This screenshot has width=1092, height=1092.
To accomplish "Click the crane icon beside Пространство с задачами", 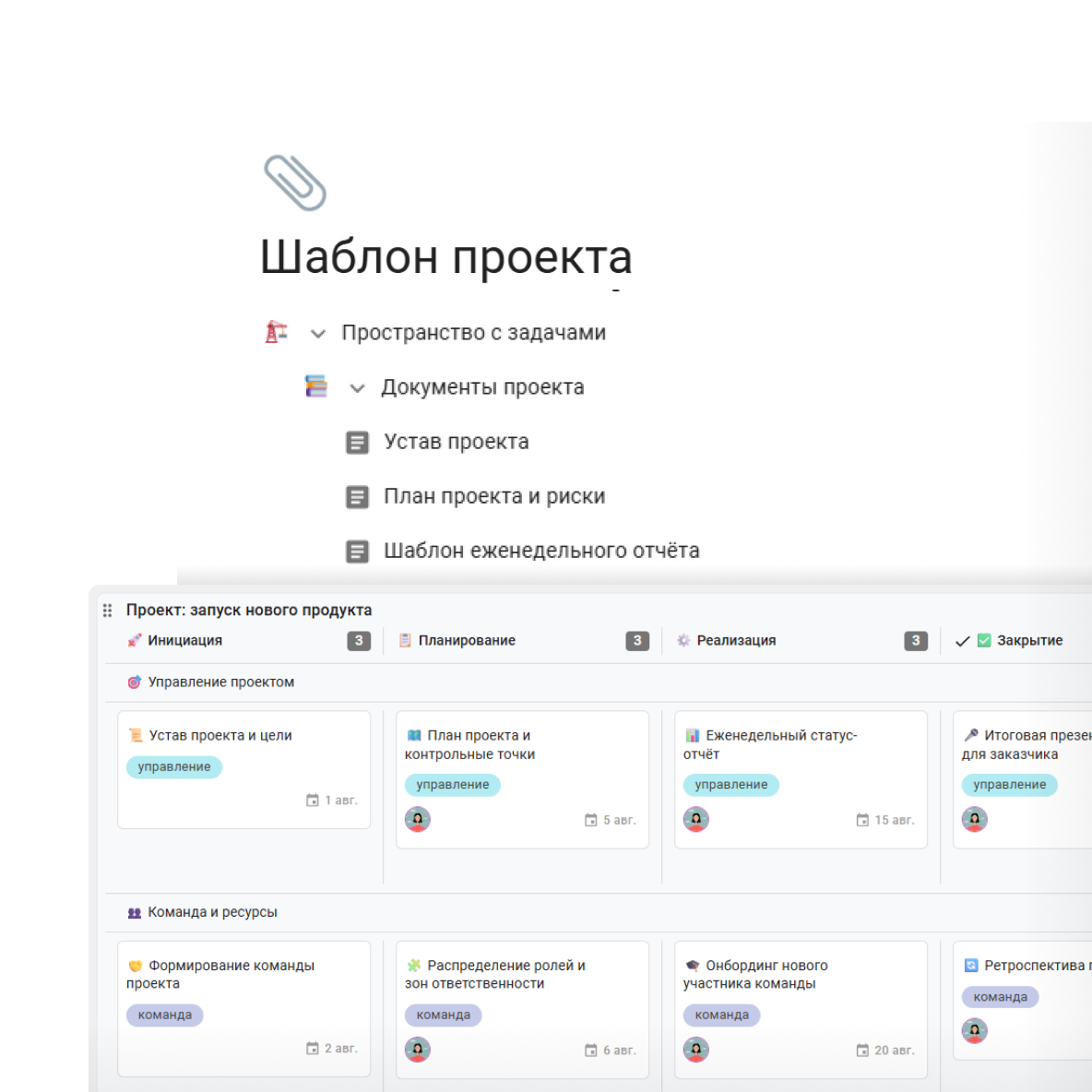I will 277,332.
